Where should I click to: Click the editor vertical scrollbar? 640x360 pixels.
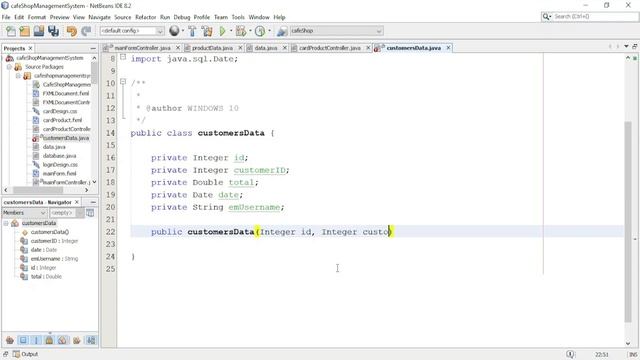pos(628,221)
